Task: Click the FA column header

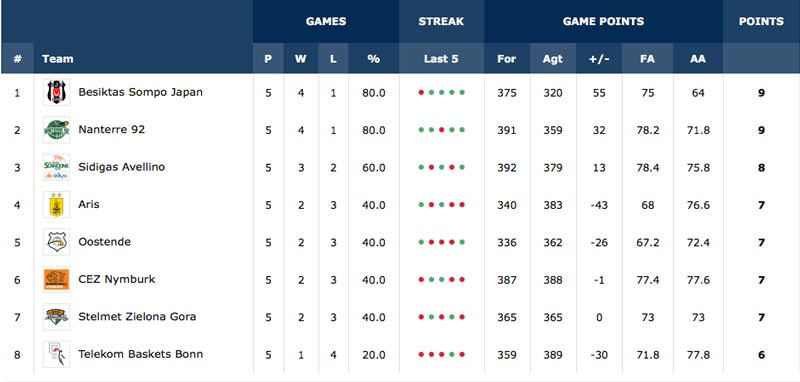Action: coord(647,59)
